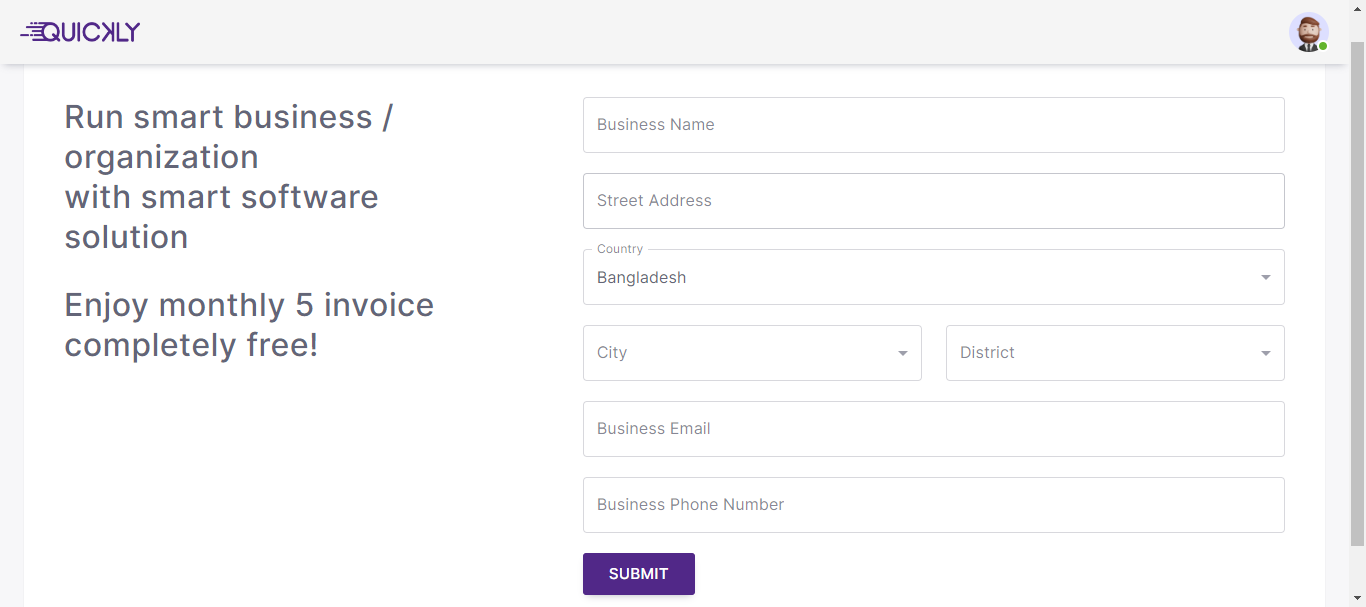Click the City dropdown arrow icon
The width and height of the screenshot is (1366, 607).
pos(903,353)
